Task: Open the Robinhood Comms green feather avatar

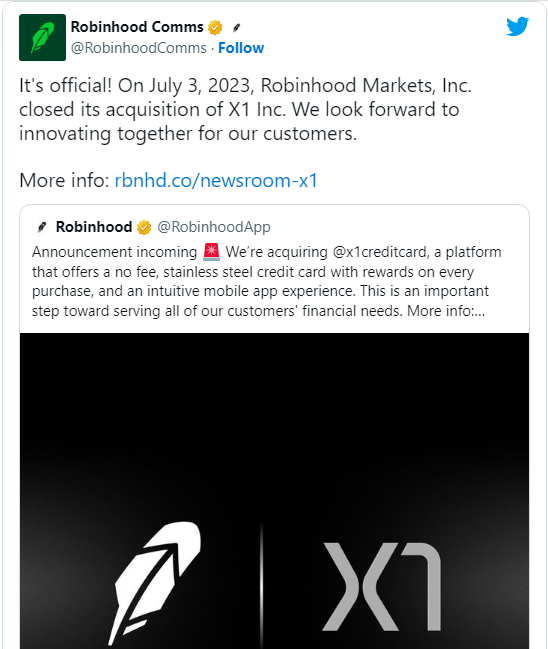Action: coord(42,37)
